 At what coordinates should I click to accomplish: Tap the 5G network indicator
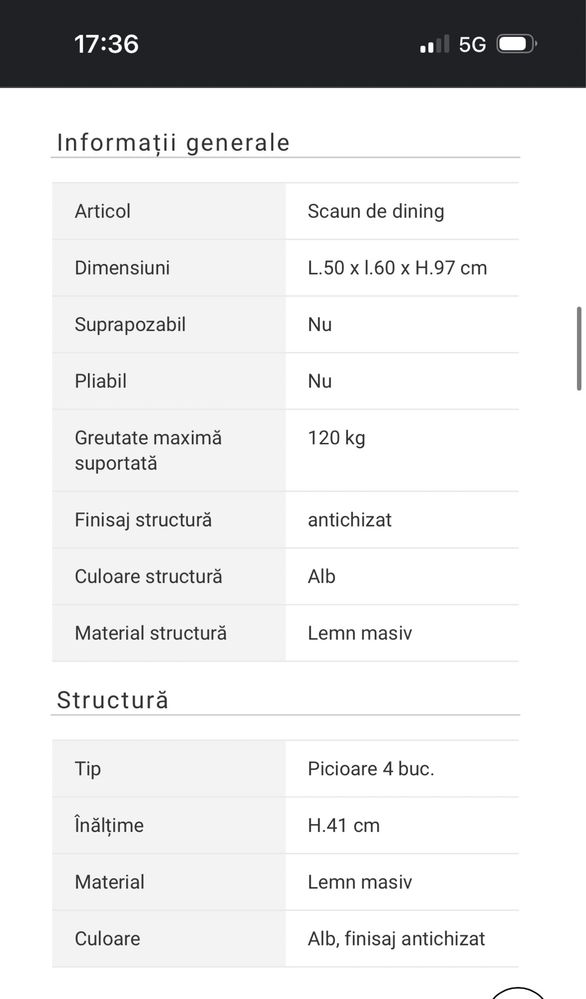[x=472, y=45]
